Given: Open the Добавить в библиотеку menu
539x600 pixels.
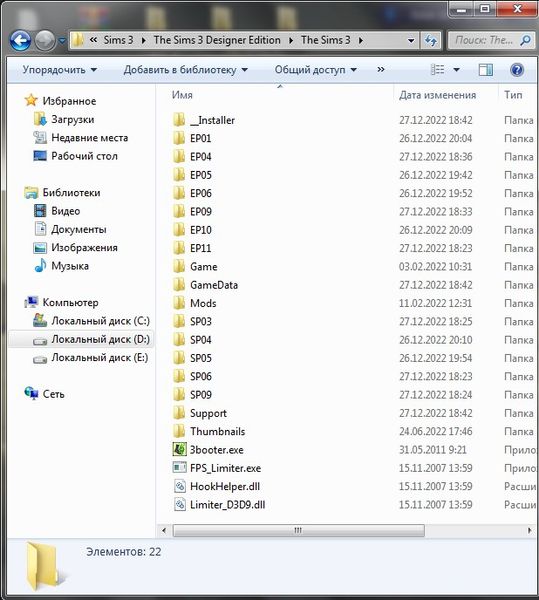Looking at the screenshot, I should pos(186,70).
